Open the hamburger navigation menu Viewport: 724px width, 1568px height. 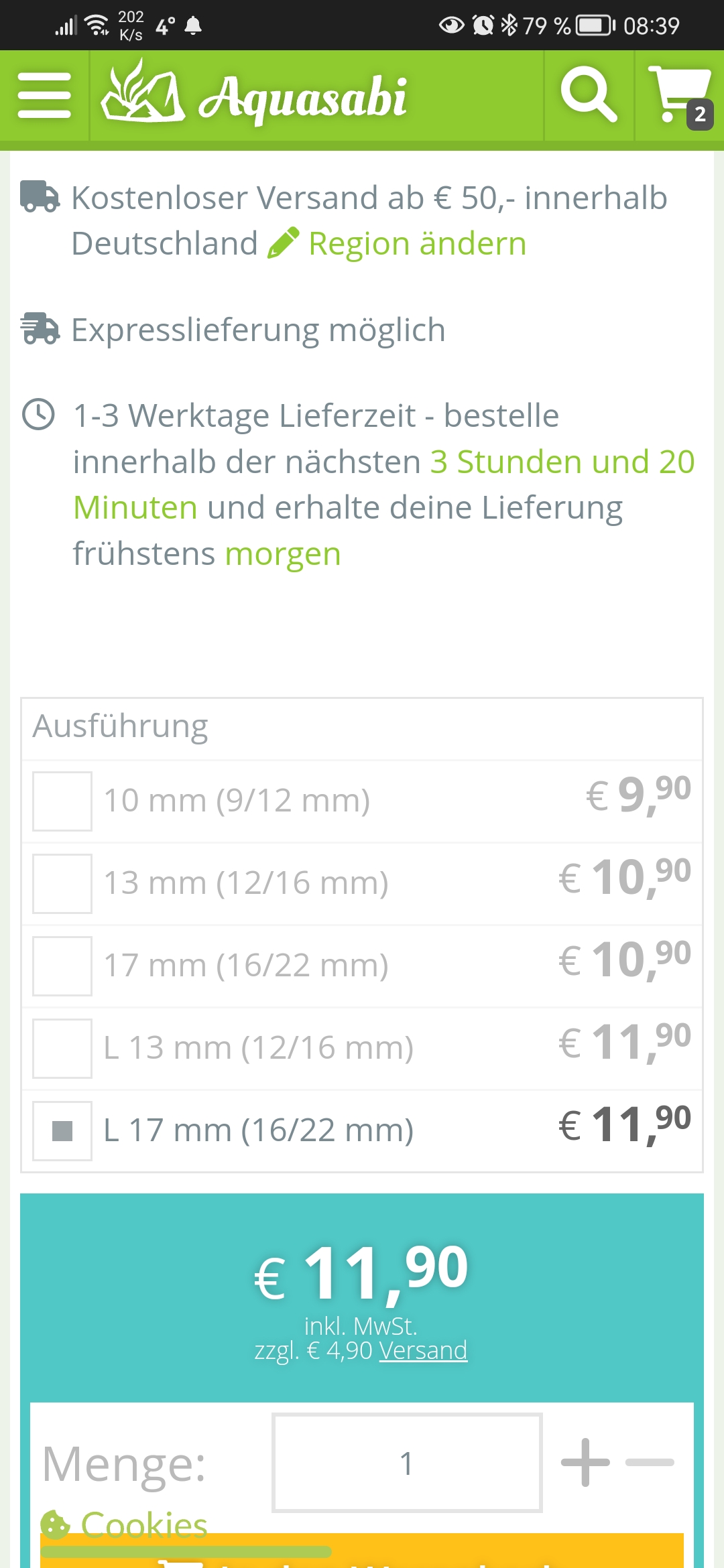point(44,96)
